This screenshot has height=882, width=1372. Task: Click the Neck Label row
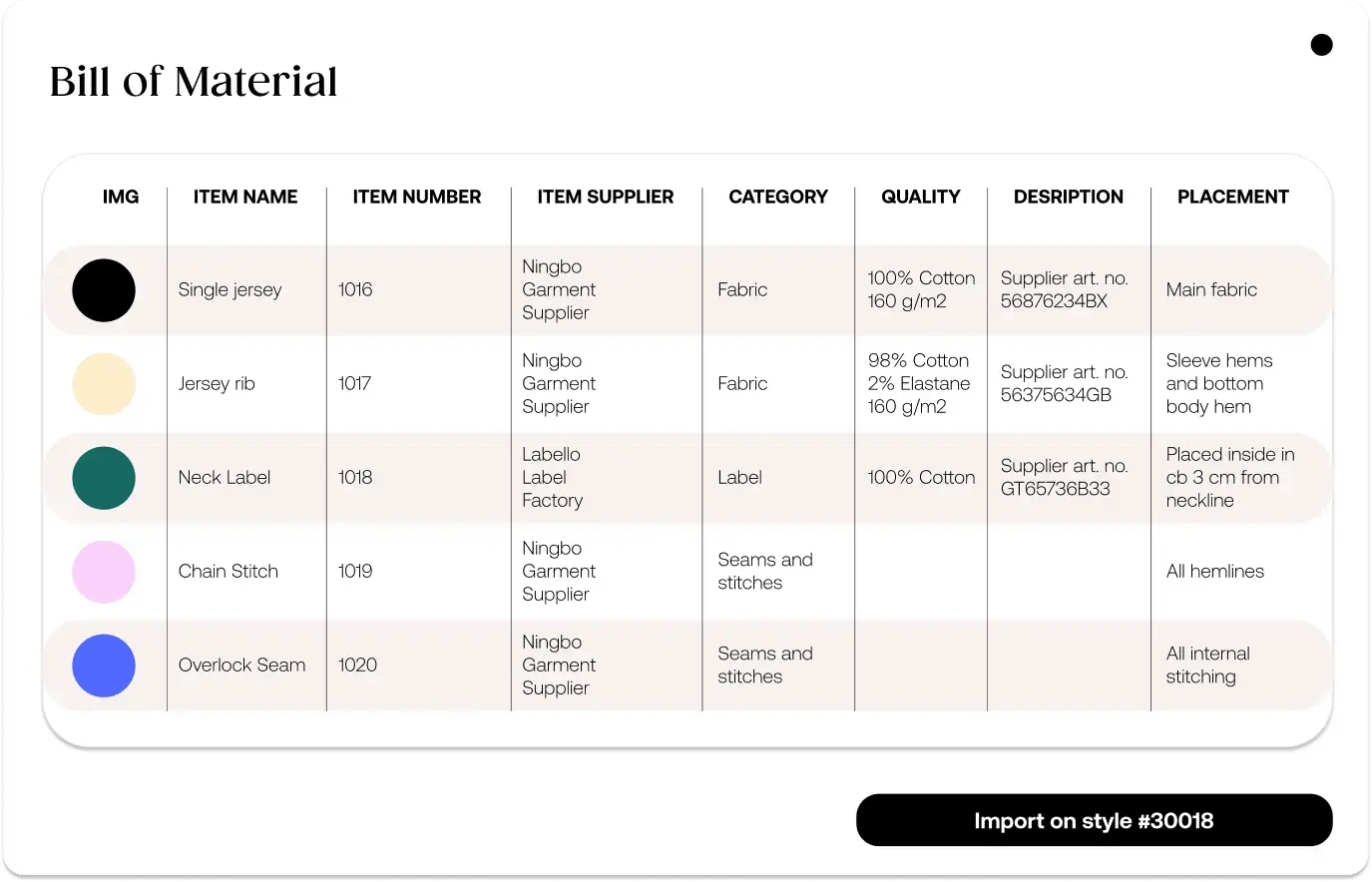[688, 478]
